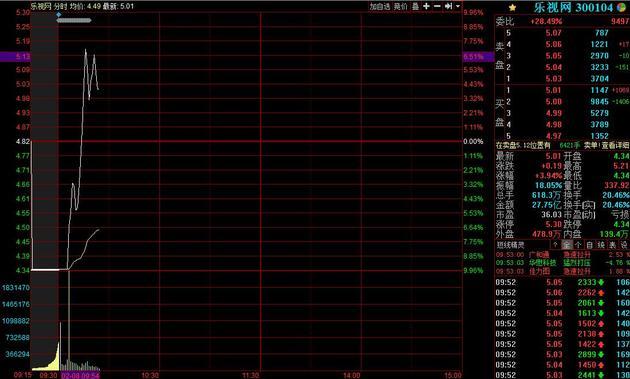630x379 pixels.
Task: Click the minus zoom-out chart icon
Action: (437, 6)
